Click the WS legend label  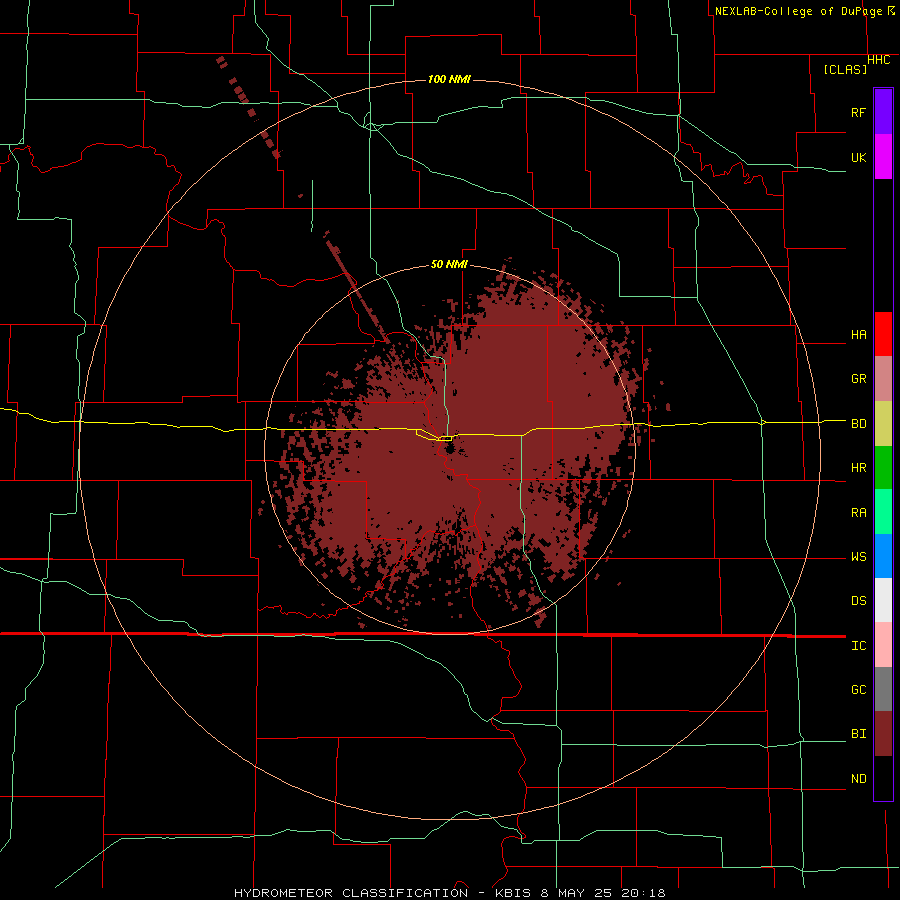click(858, 557)
